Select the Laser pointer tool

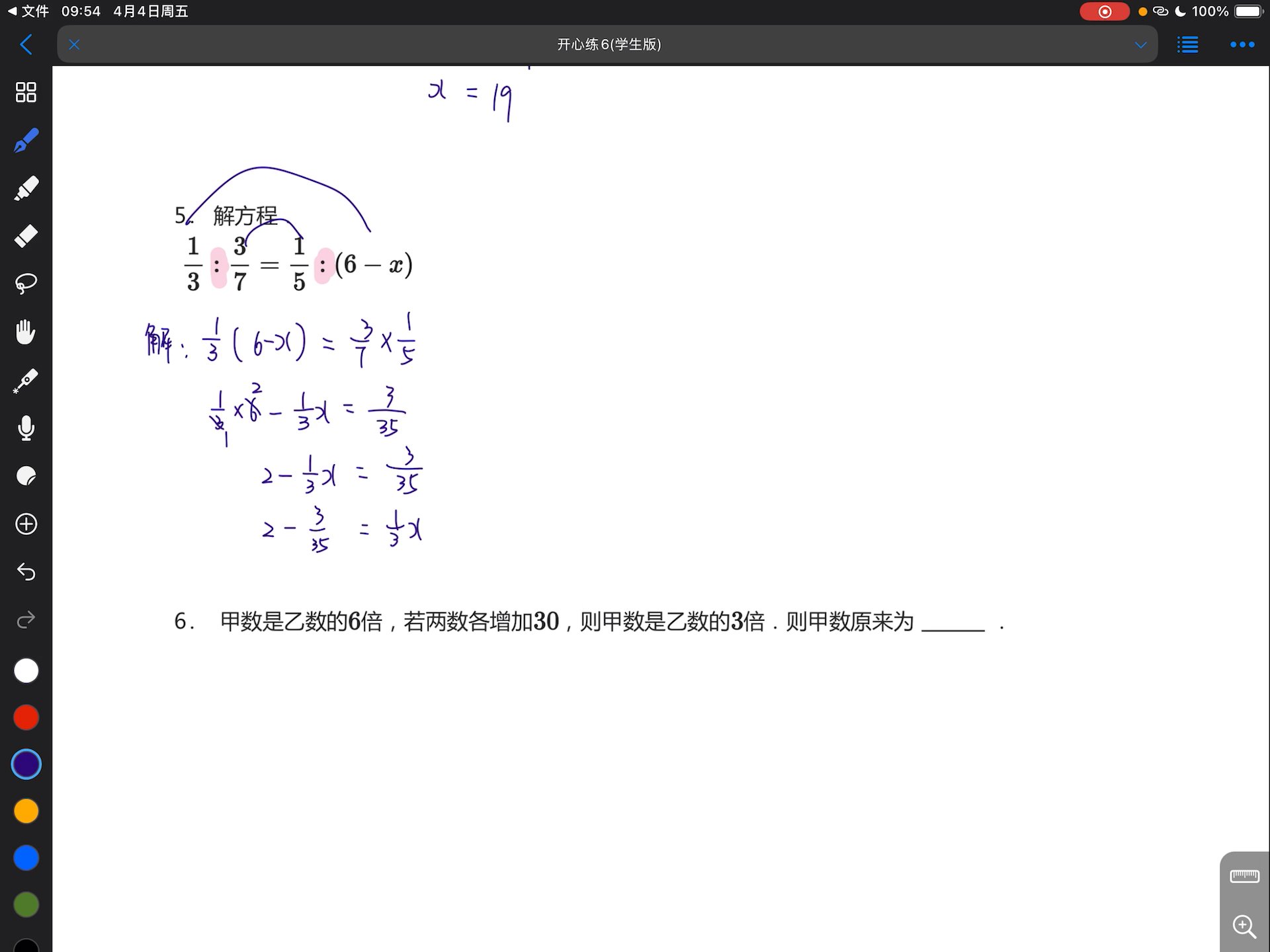point(26,380)
